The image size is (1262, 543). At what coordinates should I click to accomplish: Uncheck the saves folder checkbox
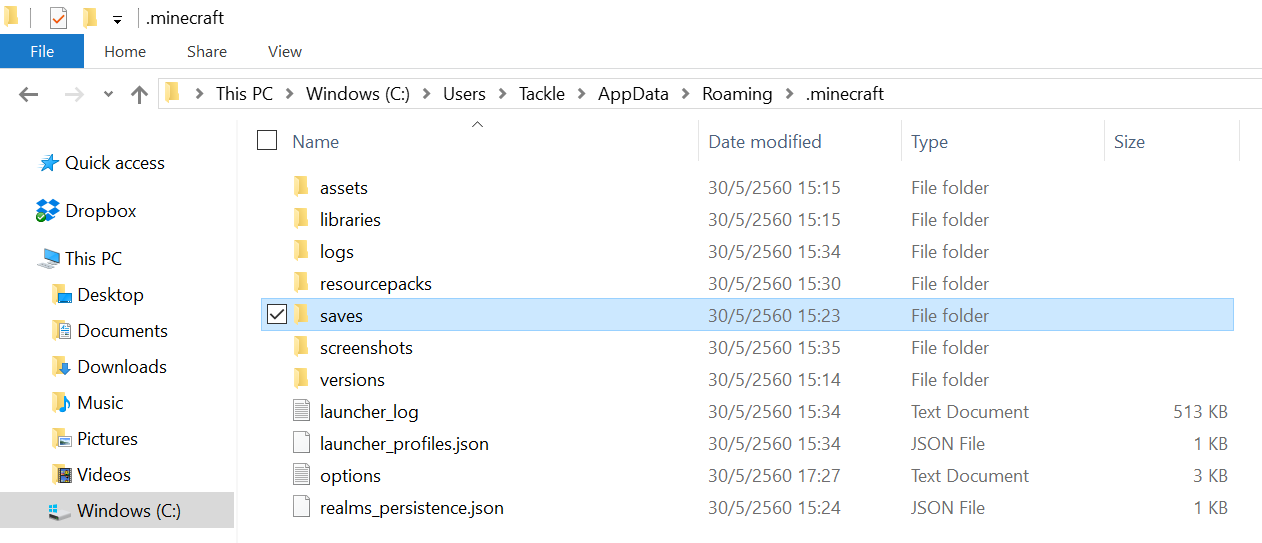tap(277, 315)
